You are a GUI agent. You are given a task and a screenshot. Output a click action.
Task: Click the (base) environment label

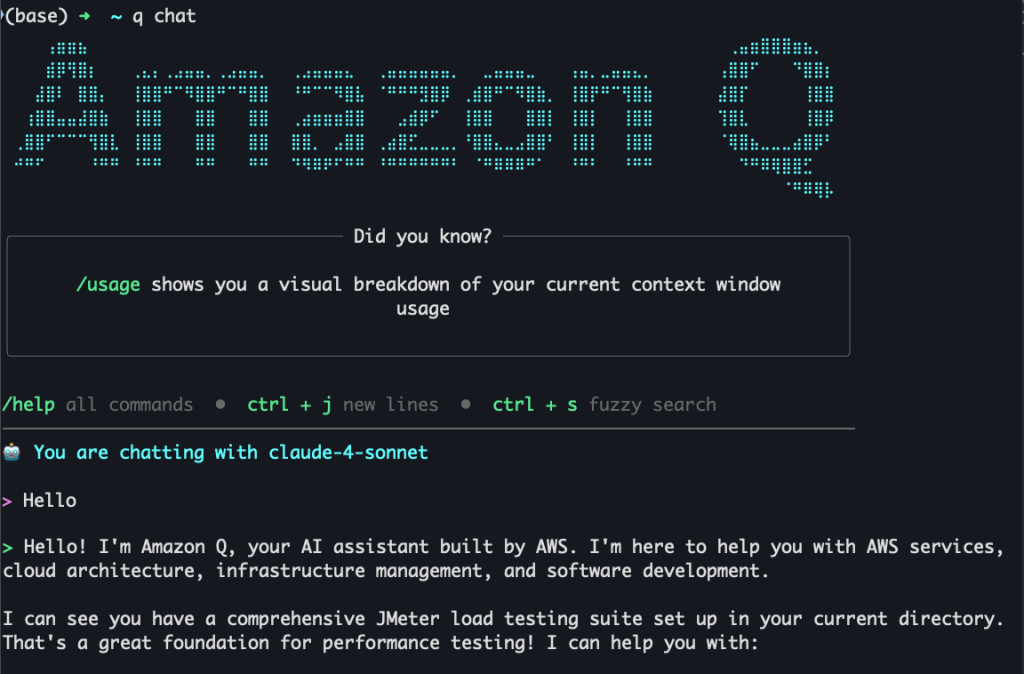36,16
